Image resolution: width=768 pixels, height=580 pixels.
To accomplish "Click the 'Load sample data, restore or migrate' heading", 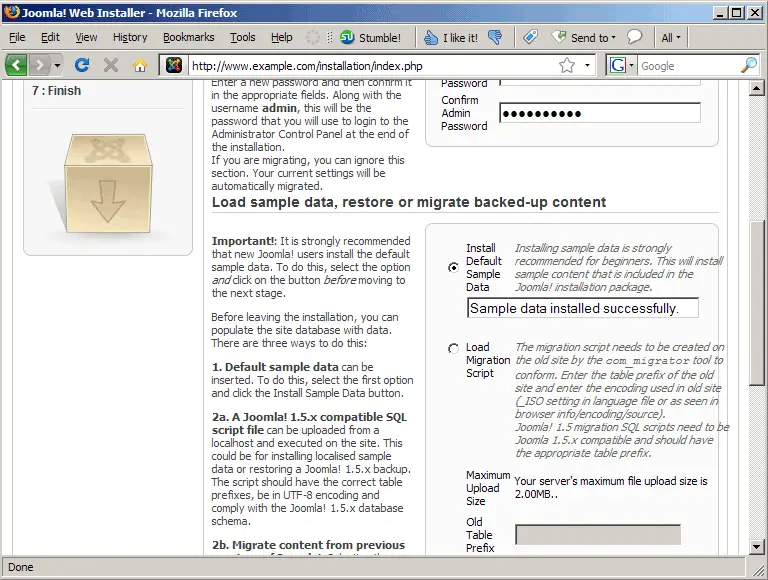I will tap(409, 202).
